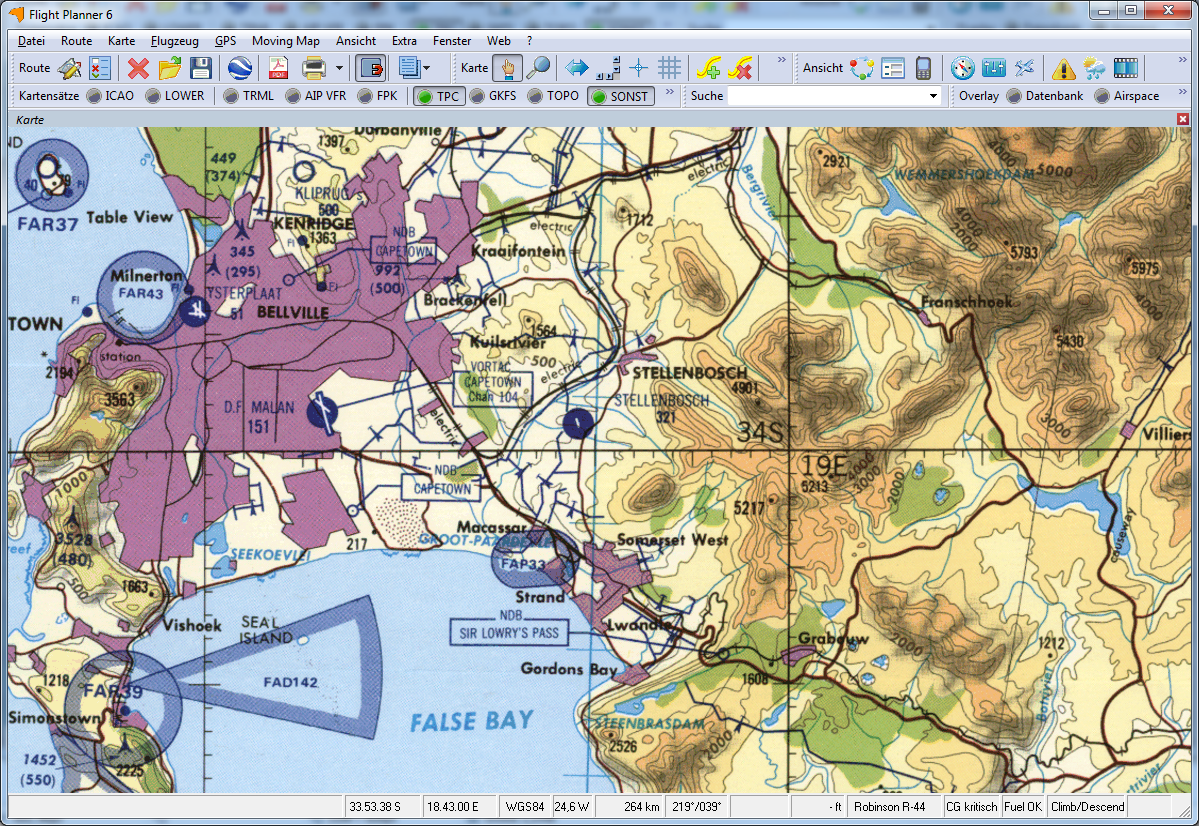Export to PDF using the PDF icon
The image size is (1199, 826).
tap(278, 68)
